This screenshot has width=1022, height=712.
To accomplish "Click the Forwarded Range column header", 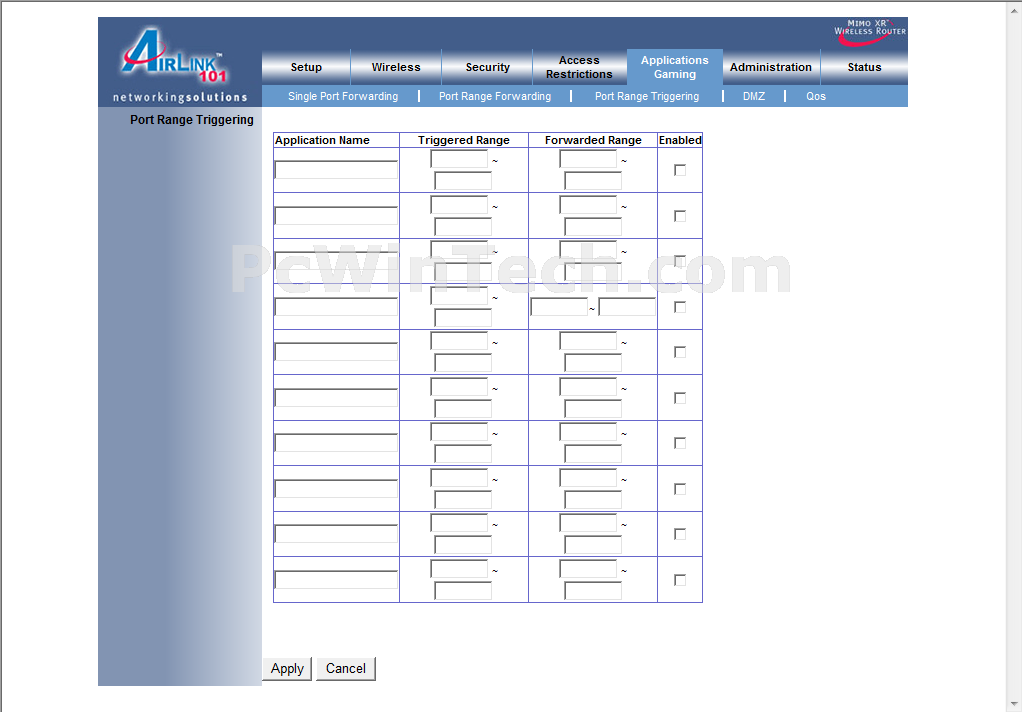I will pos(593,140).
